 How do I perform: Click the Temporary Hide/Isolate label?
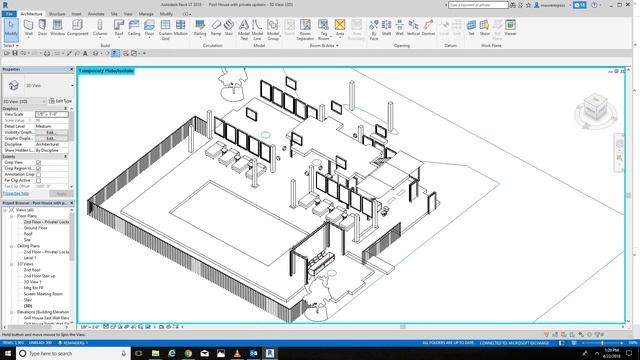[106, 71]
